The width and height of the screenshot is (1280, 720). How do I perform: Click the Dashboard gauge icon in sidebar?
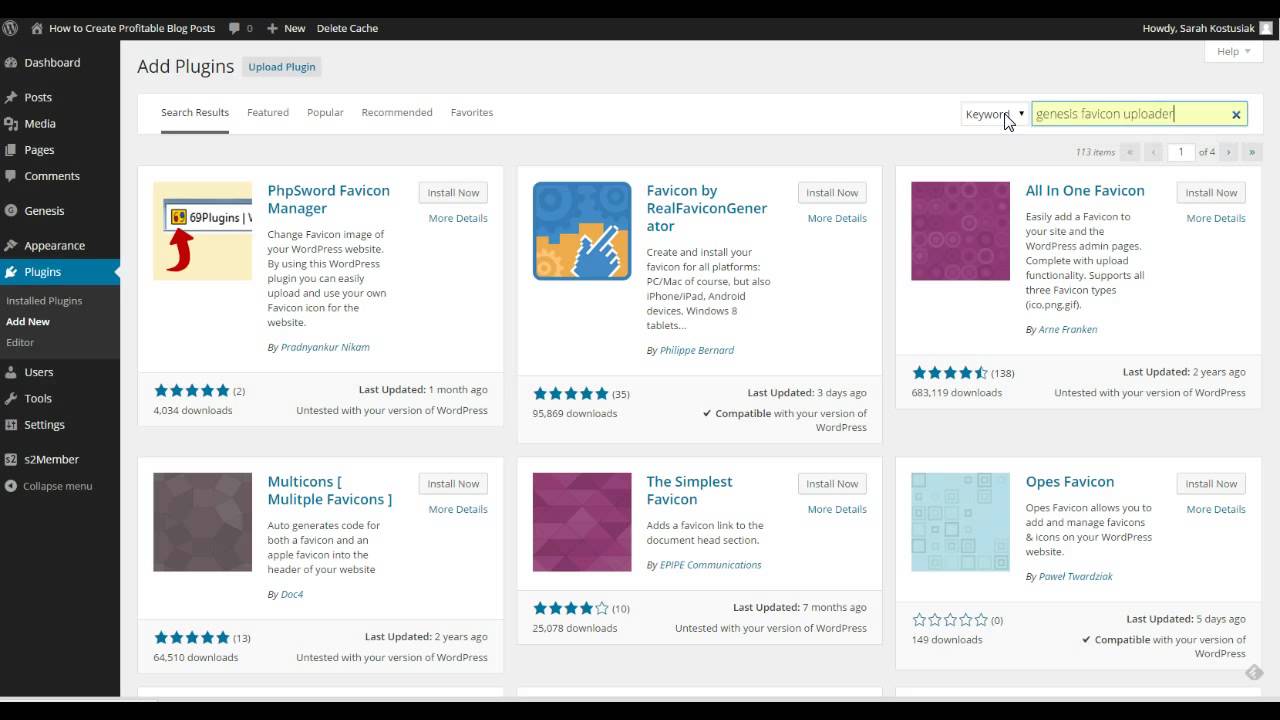(11, 62)
